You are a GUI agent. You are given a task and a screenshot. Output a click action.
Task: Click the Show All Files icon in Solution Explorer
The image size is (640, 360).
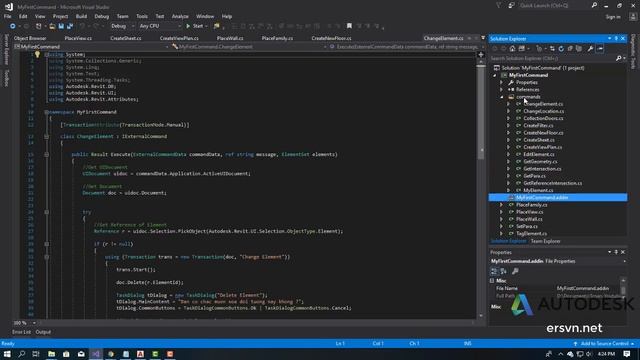579,49
